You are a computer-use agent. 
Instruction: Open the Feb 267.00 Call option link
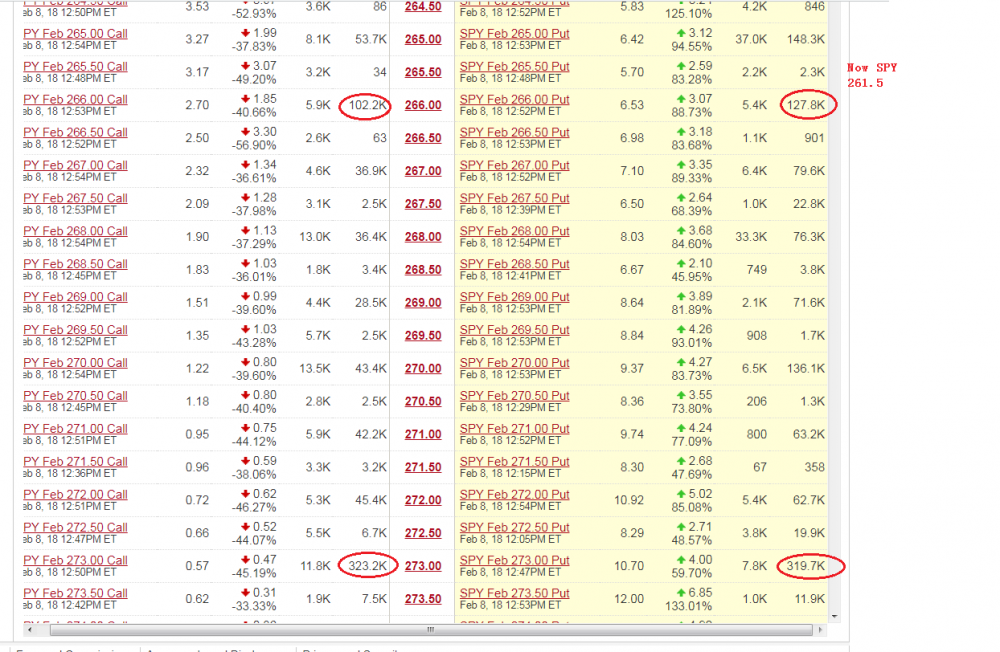tap(75, 165)
